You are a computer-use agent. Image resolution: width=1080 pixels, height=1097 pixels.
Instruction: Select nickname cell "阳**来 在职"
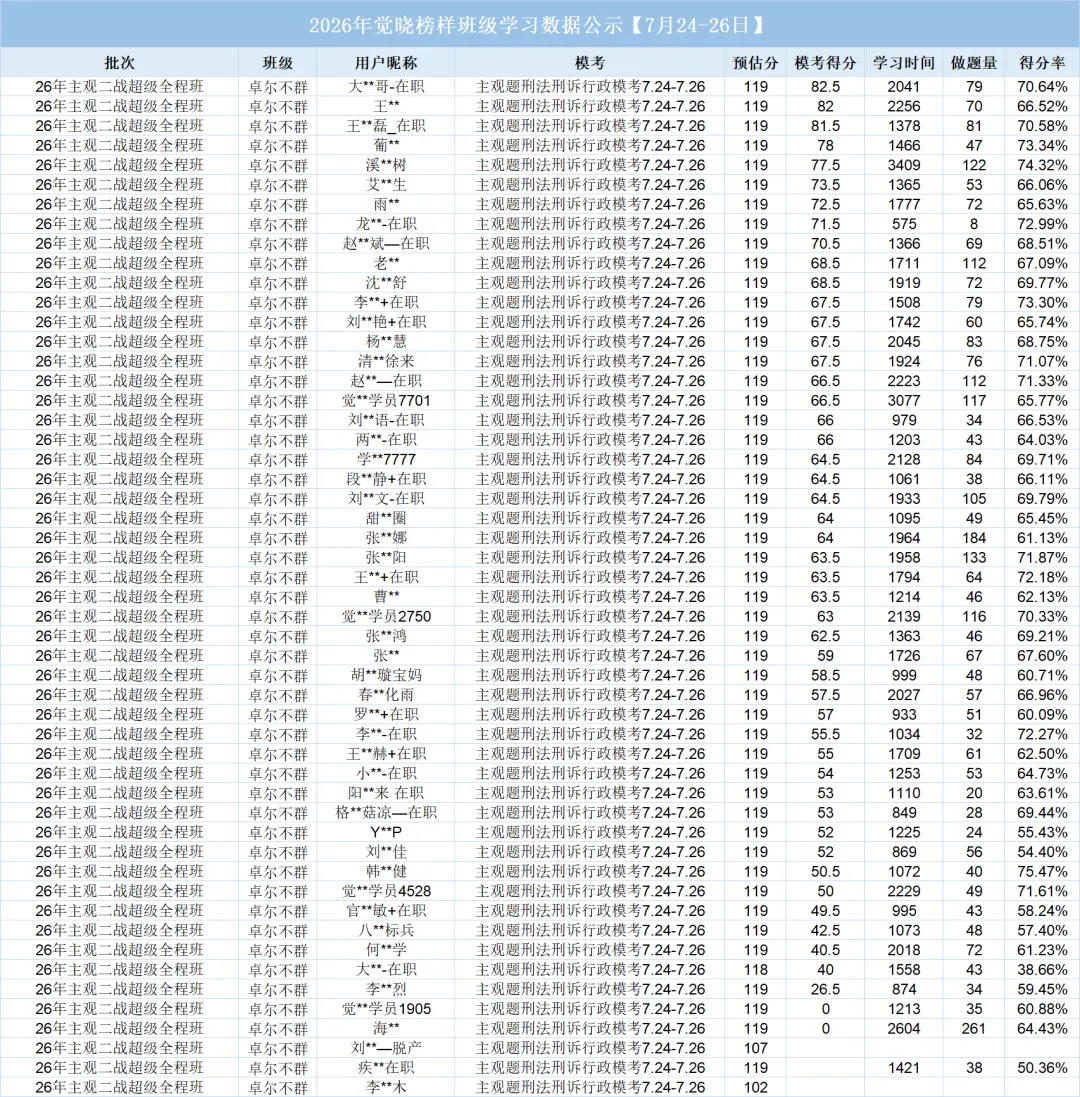386,793
